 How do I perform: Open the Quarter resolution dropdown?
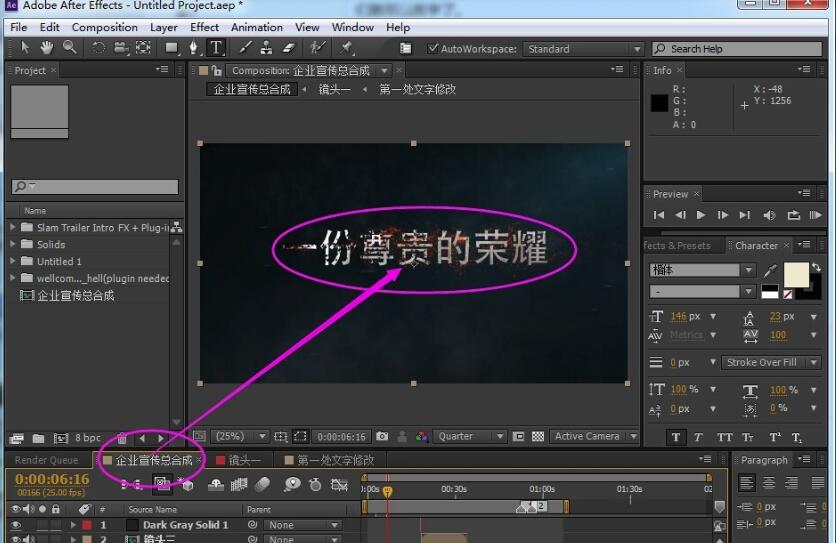tap(469, 436)
